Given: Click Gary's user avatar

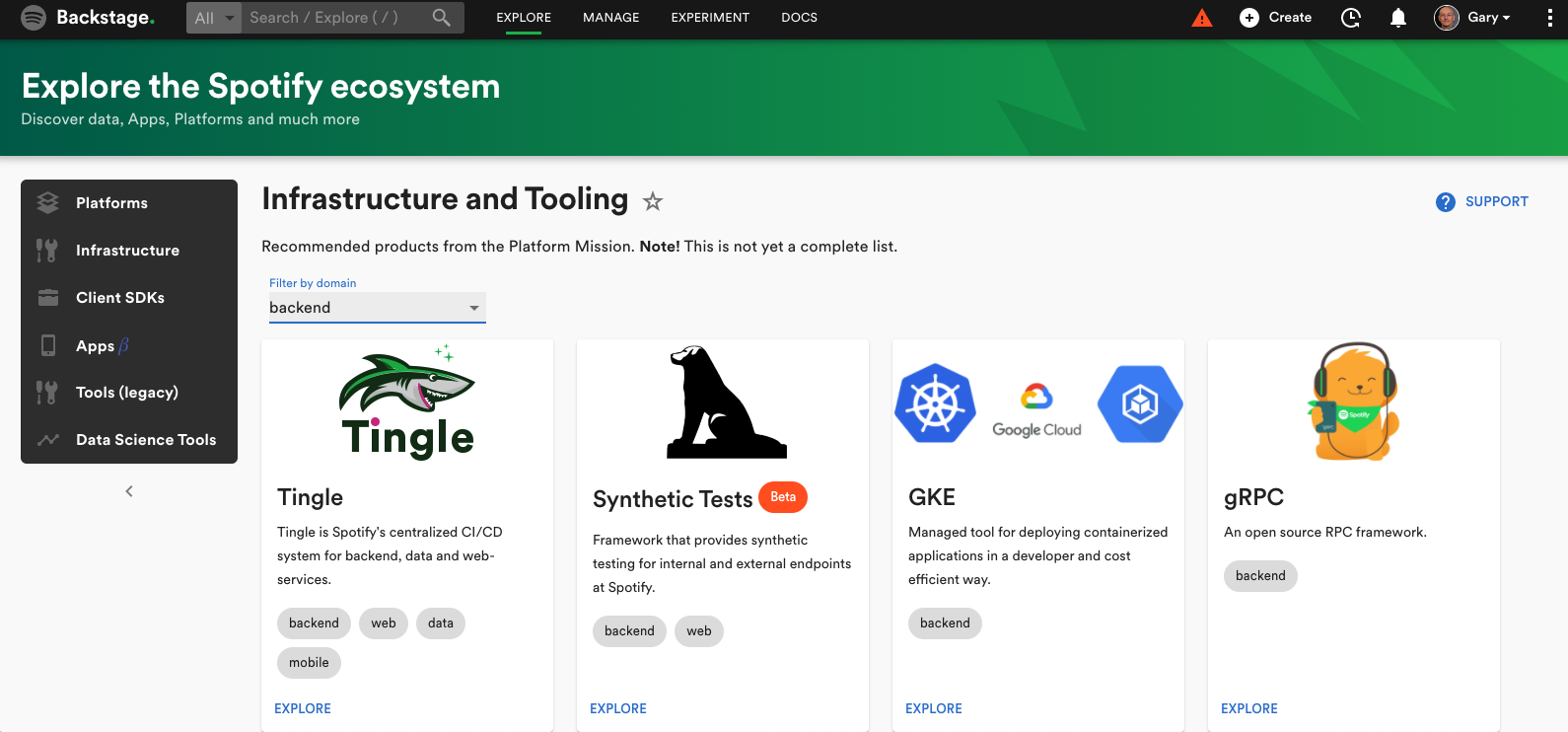Looking at the screenshot, I should 1447,18.
